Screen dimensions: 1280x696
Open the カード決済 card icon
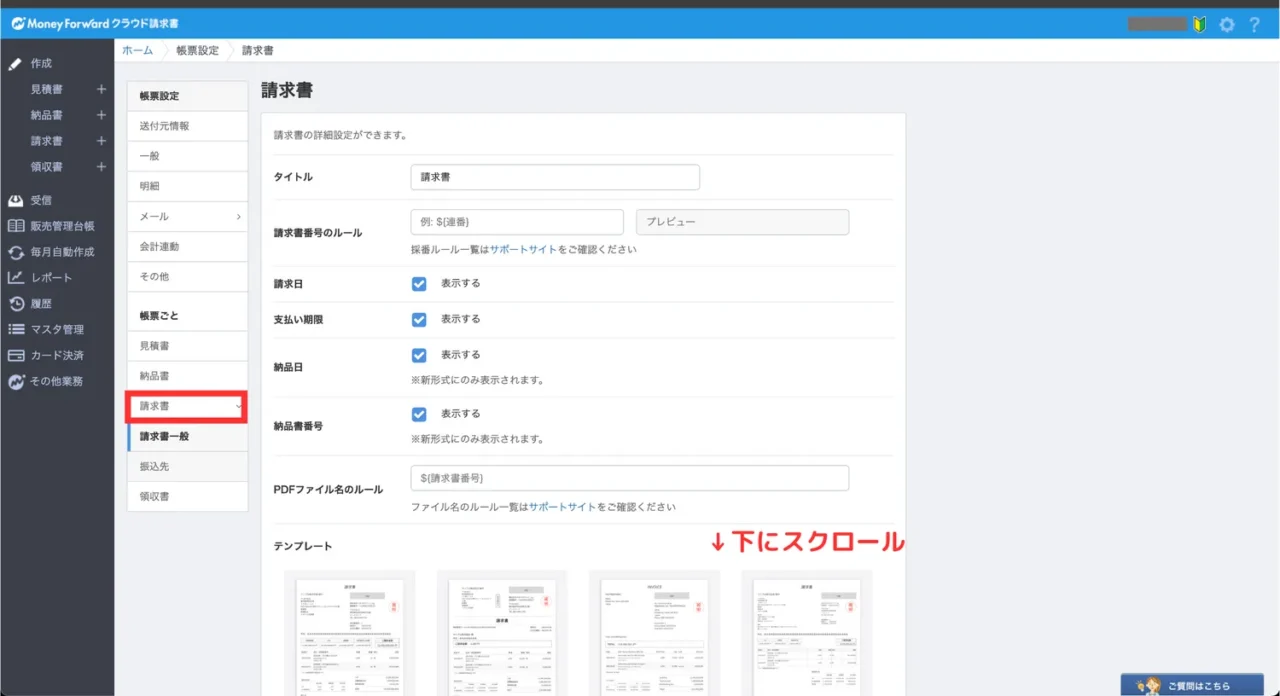[16, 355]
